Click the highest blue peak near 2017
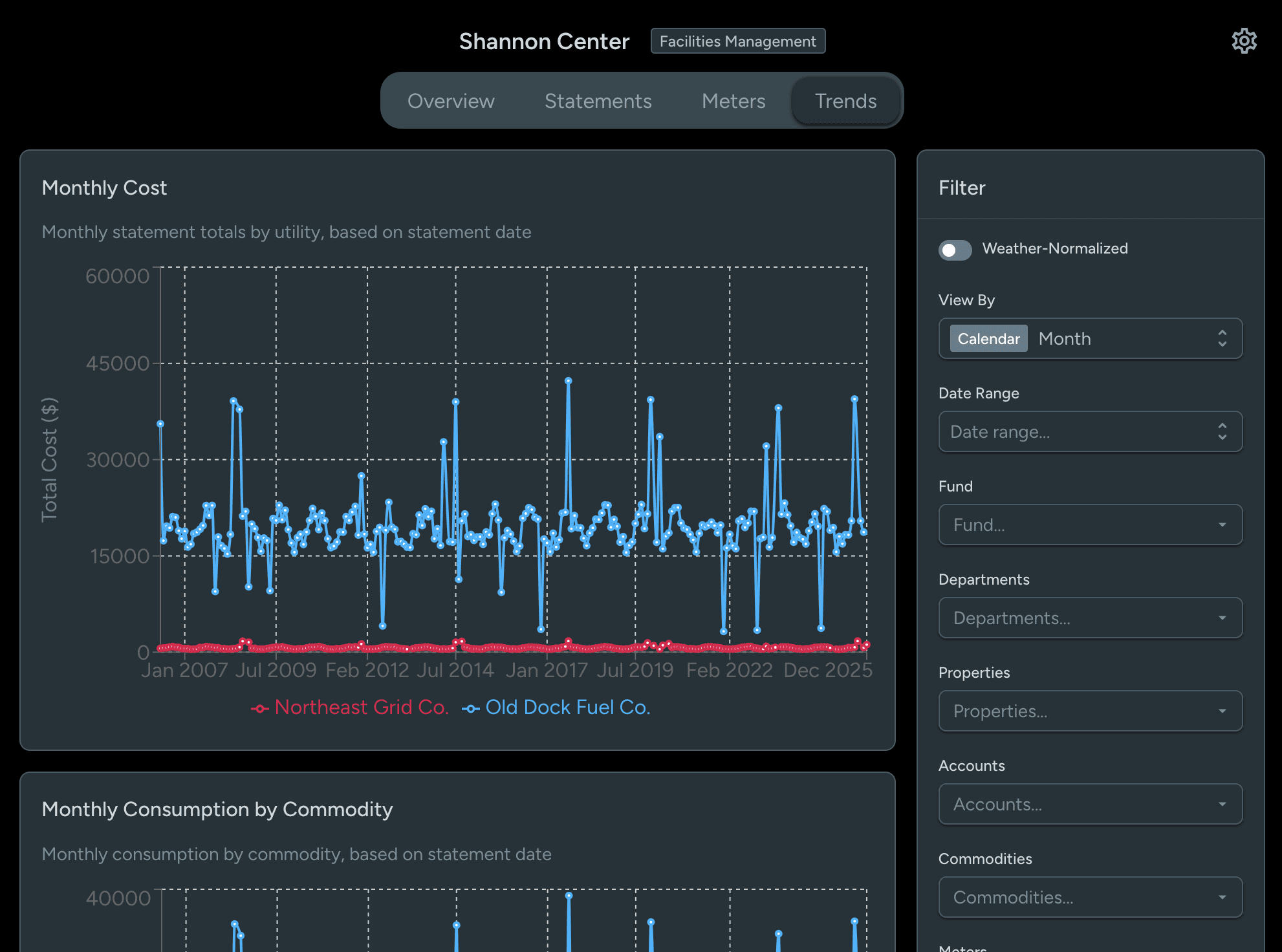The height and width of the screenshot is (952, 1282). pyautogui.click(x=568, y=381)
